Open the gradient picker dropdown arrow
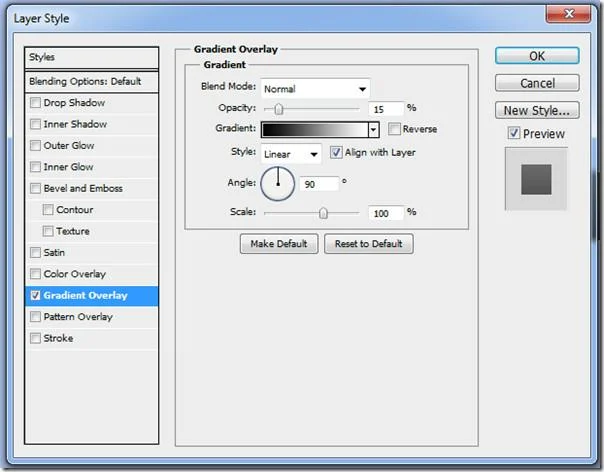The height and width of the screenshot is (472, 604). (x=373, y=129)
